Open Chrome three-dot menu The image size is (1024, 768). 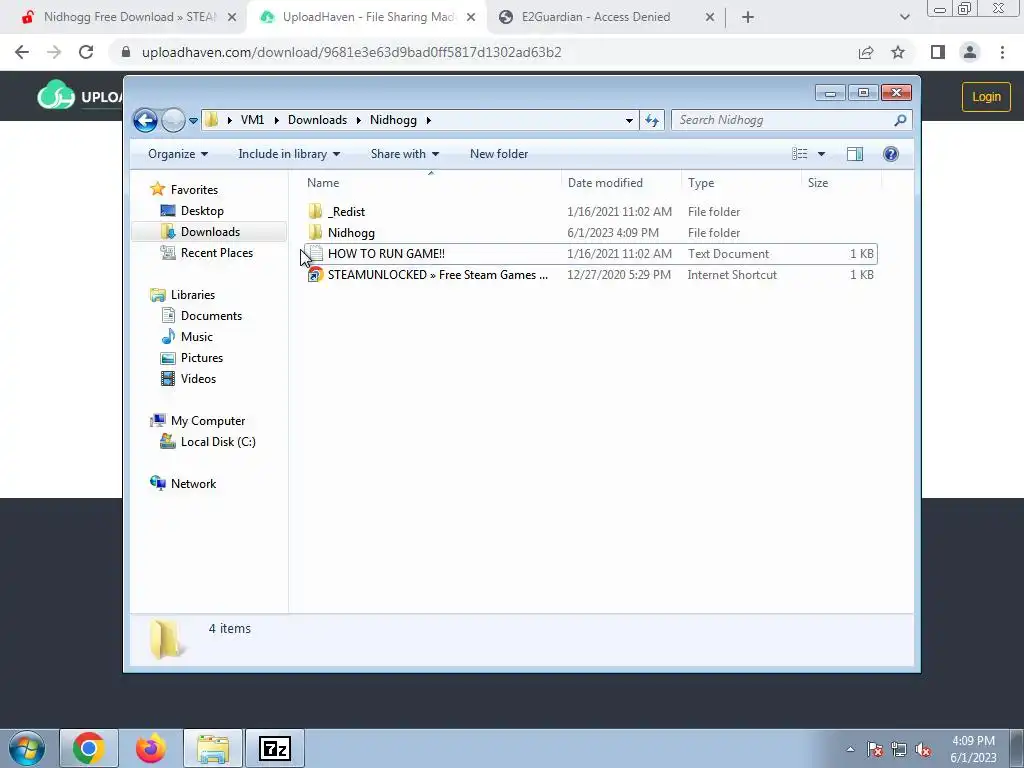1002,52
